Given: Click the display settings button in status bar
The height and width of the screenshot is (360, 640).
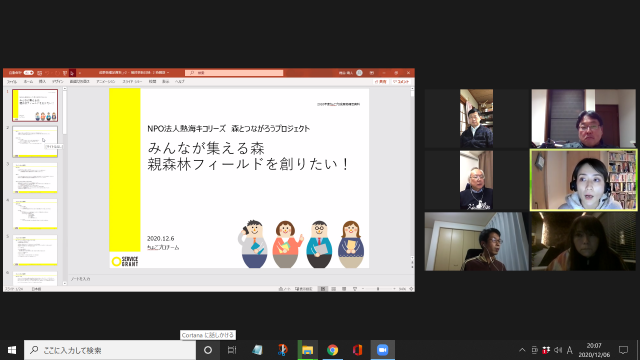Looking at the screenshot, I should (x=304, y=289).
